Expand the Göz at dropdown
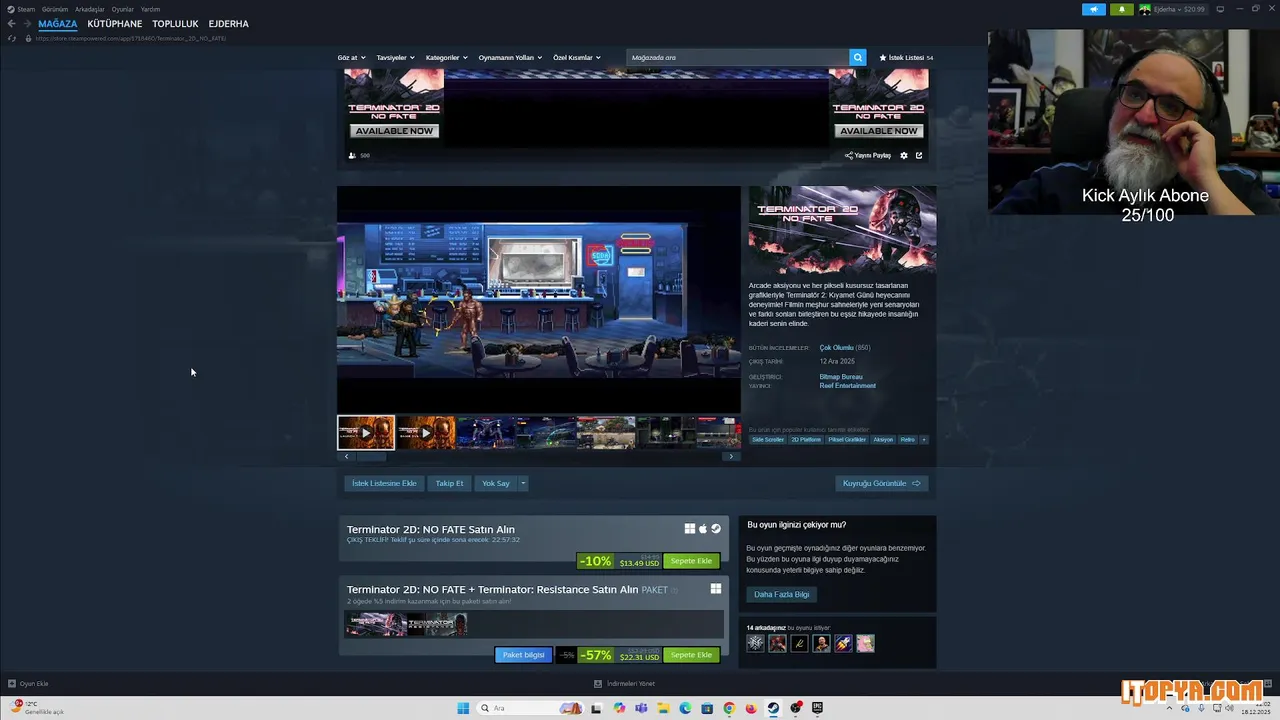This screenshot has width=1280, height=720. 351,58
